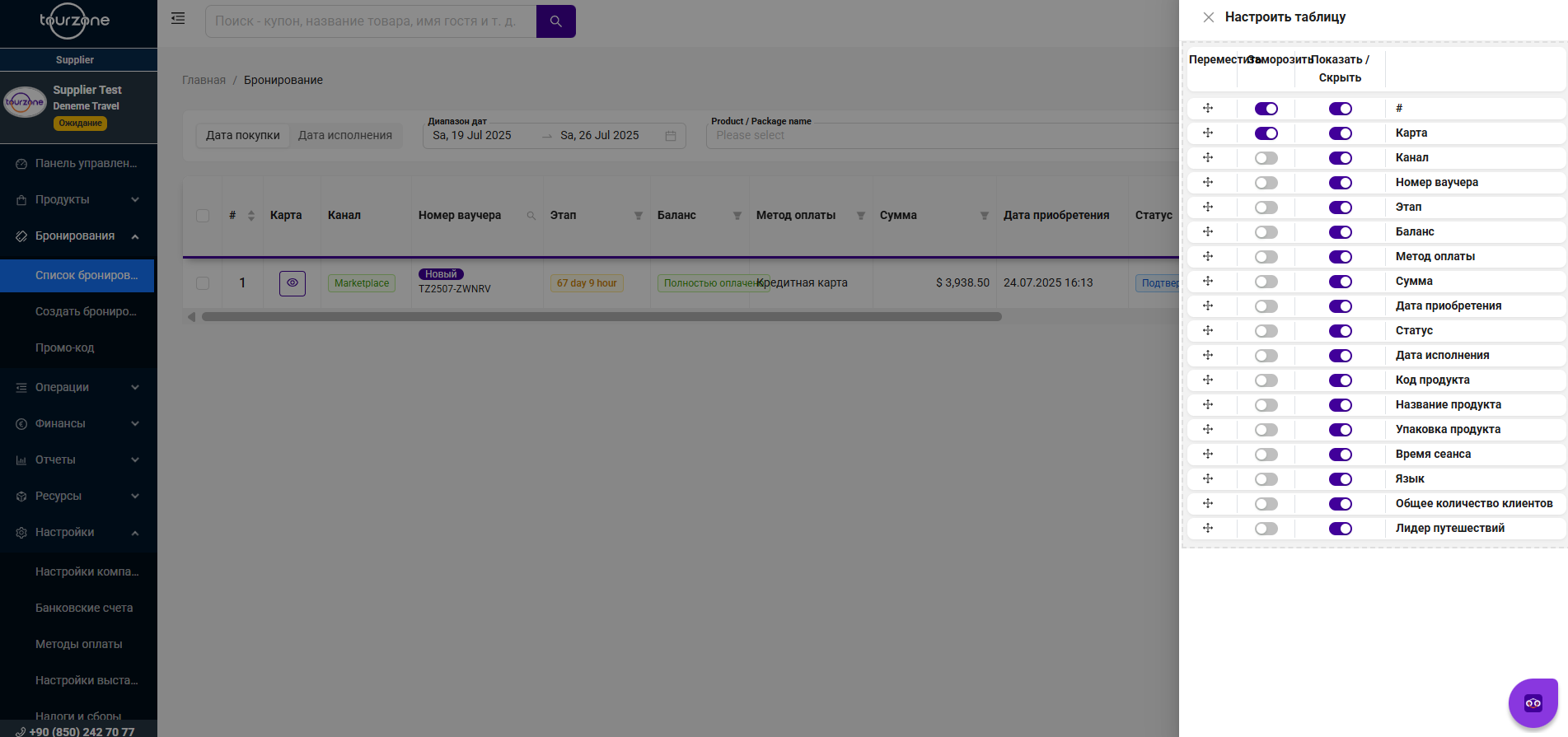1568x737 pixels.
Task: Click the horizontal table scrollbar
Action: pos(601,317)
